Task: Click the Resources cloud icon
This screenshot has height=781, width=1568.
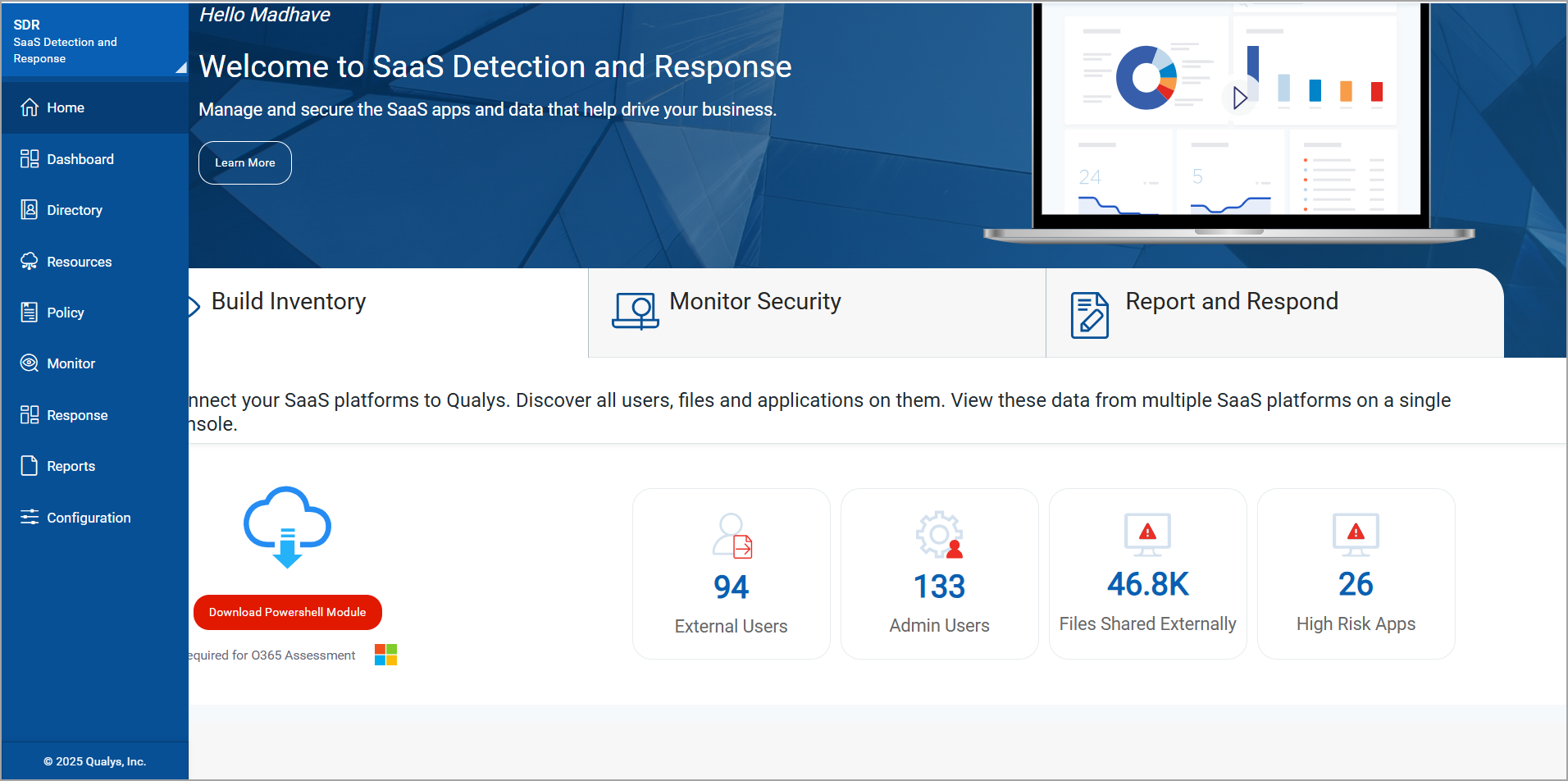Action: pyautogui.click(x=30, y=262)
